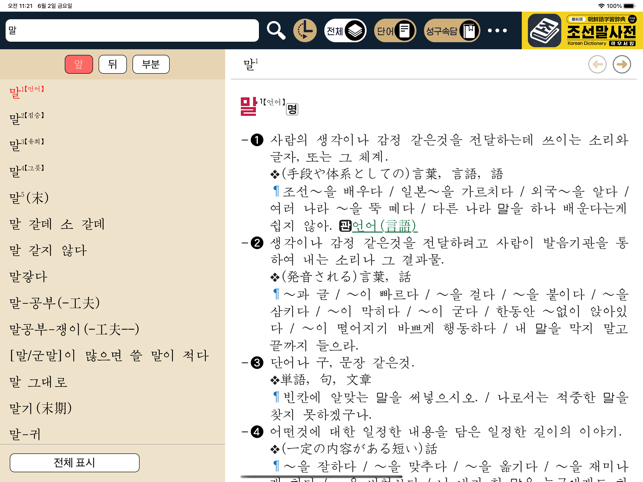The height and width of the screenshot is (482, 643).
Task: Follow the 언어(言語) related word link
Action: (384, 226)
